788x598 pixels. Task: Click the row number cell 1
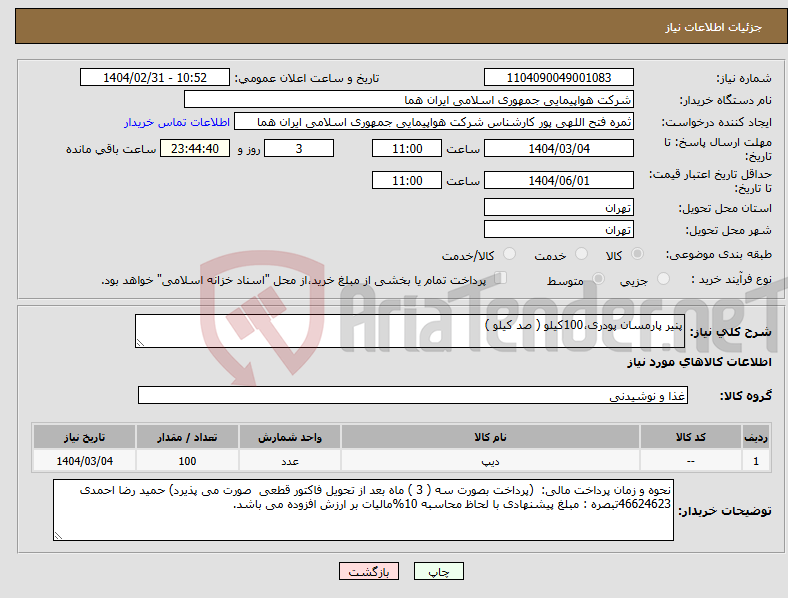756,461
